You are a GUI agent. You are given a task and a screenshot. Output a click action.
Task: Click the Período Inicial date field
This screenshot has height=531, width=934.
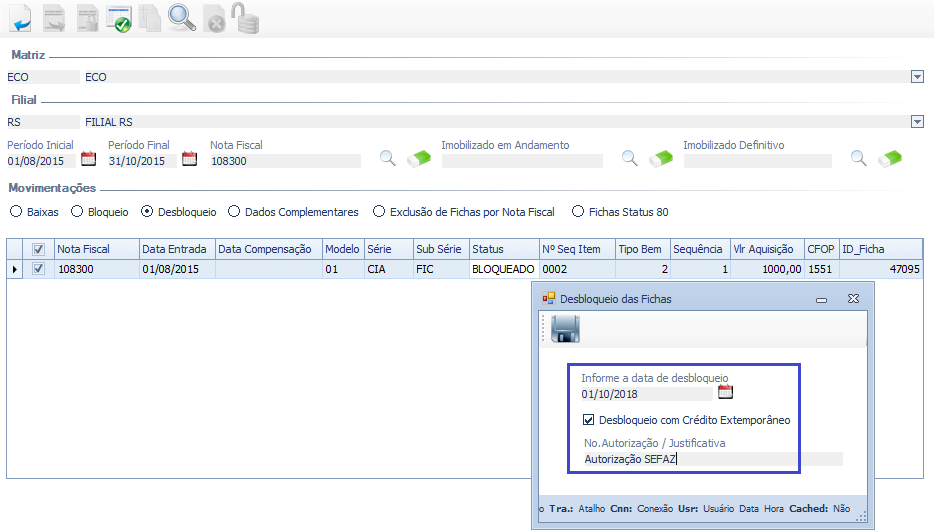(41, 161)
